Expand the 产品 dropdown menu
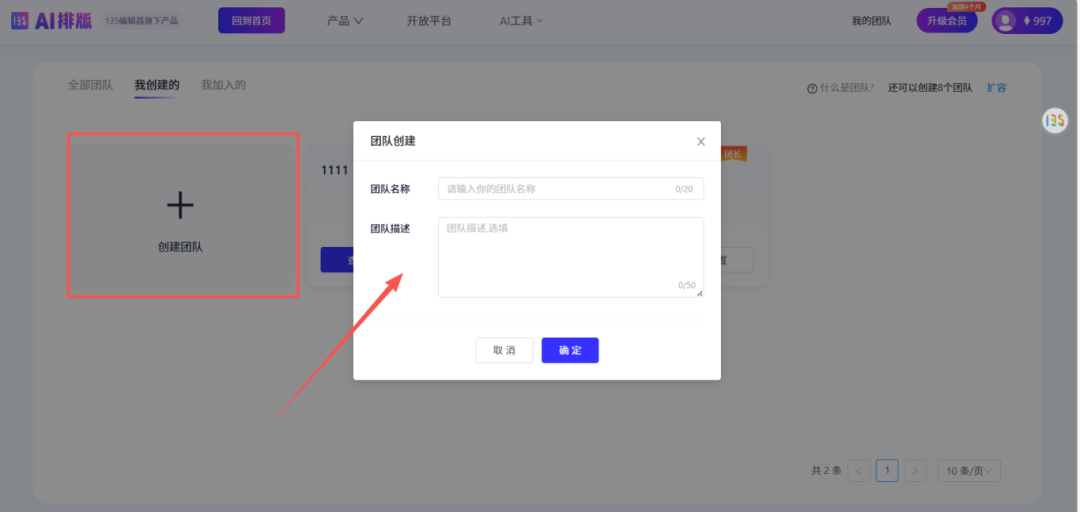 tap(344, 21)
